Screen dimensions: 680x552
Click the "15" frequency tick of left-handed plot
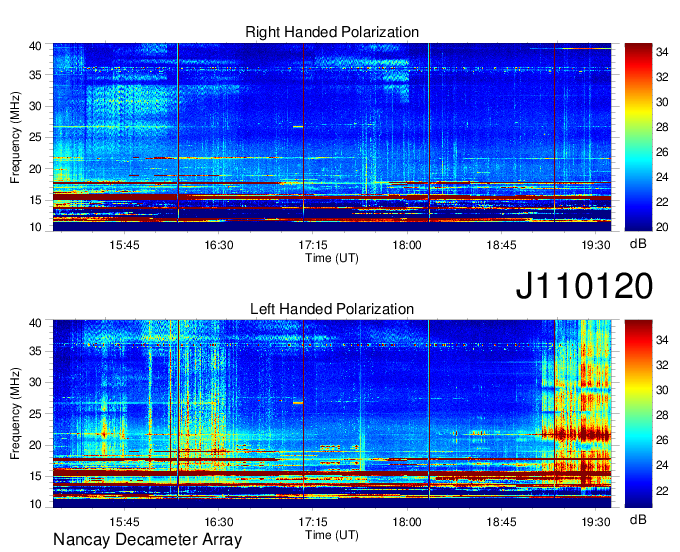coord(35,477)
